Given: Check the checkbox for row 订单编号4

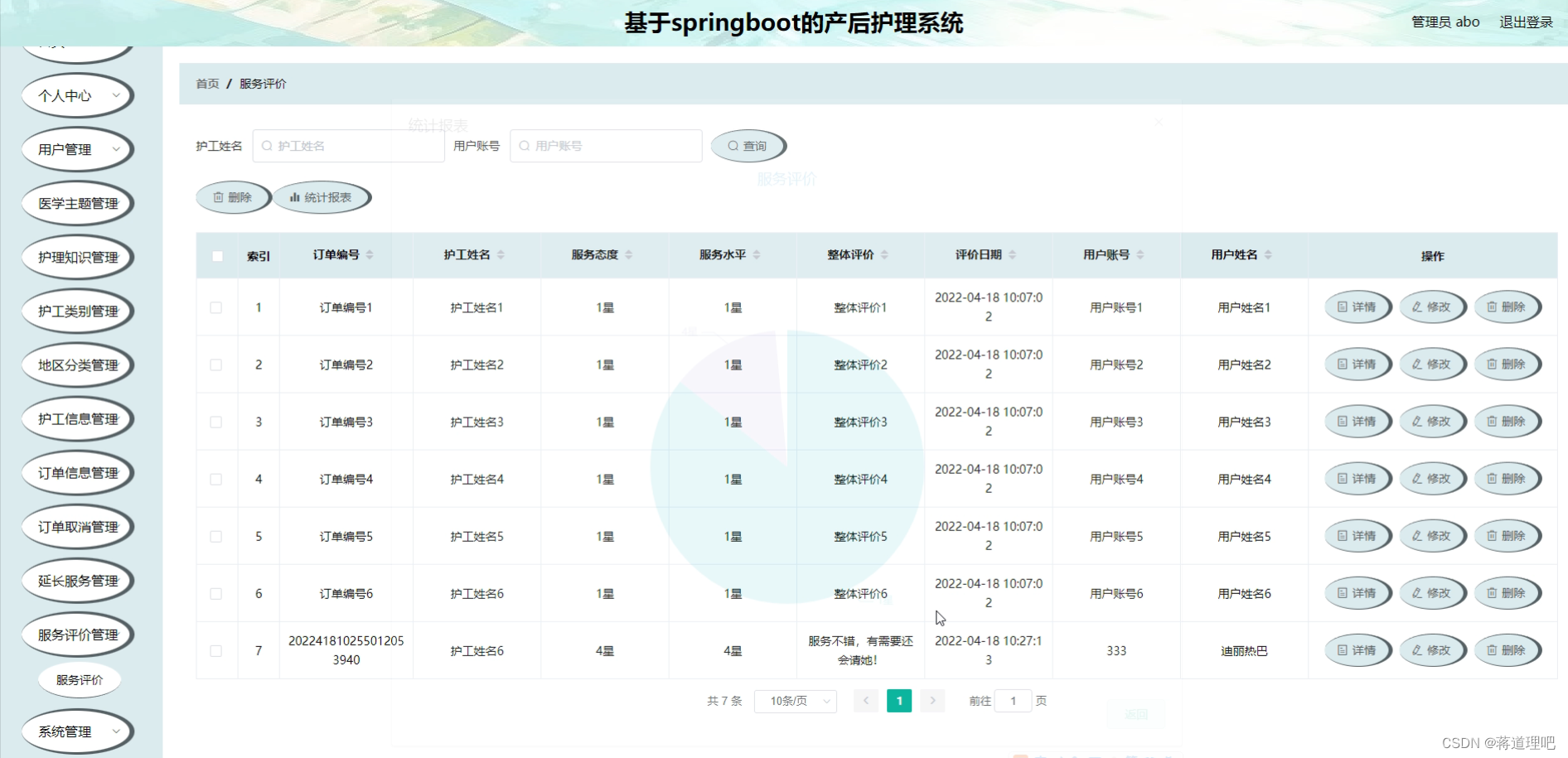Looking at the screenshot, I should 216,479.
